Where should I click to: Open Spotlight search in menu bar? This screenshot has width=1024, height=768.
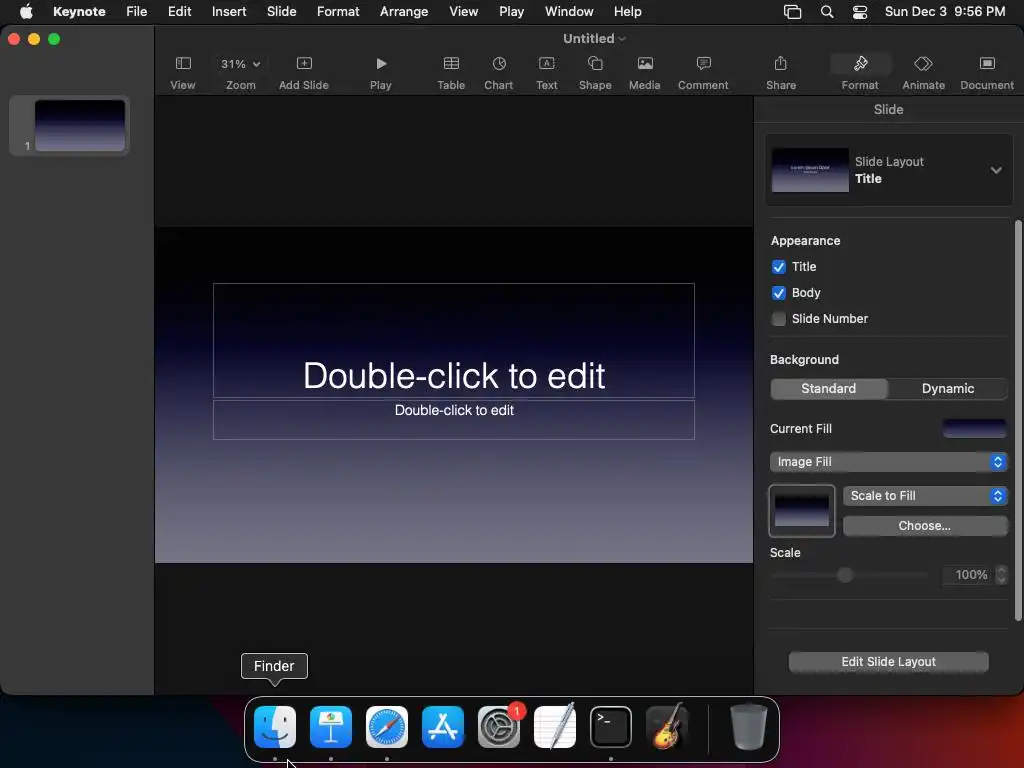pyautogui.click(x=827, y=12)
